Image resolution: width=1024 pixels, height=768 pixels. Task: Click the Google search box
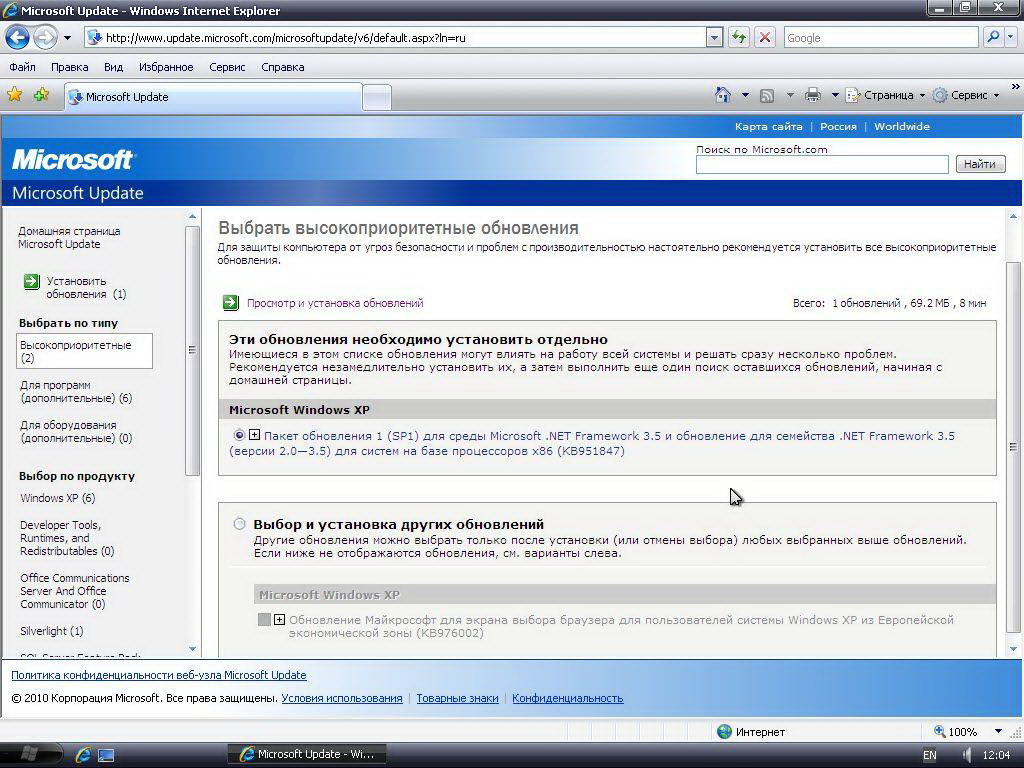point(881,38)
